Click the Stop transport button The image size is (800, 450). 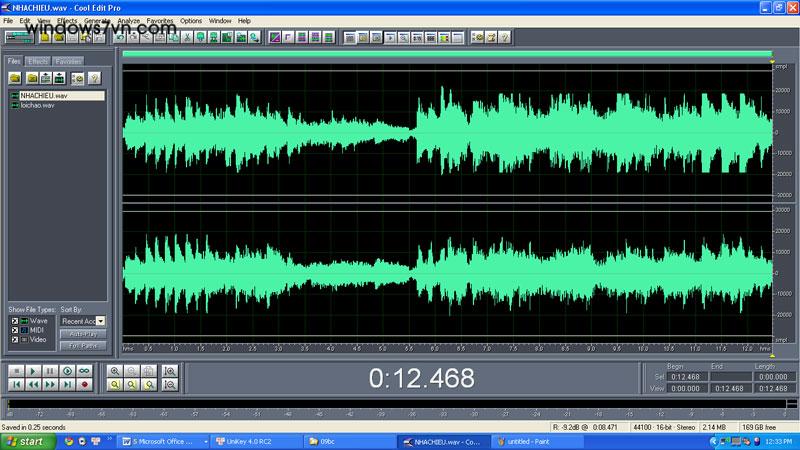point(16,371)
